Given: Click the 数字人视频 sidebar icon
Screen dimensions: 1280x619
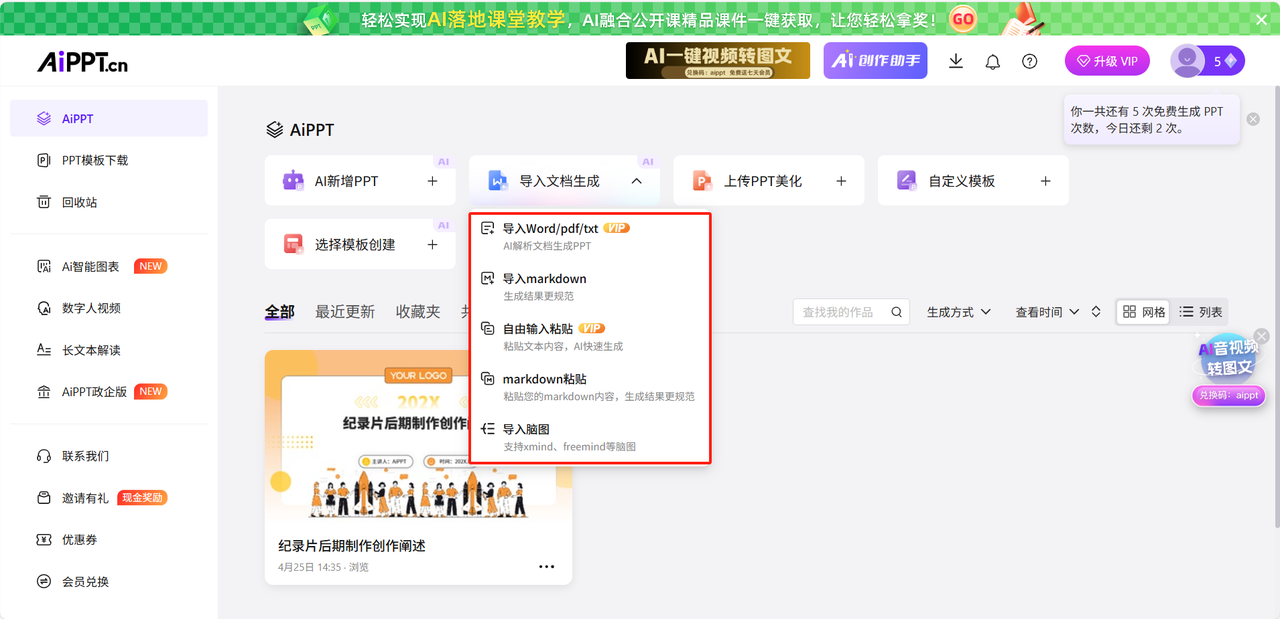Looking at the screenshot, I should pyautogui.click(x=43, y=308).
